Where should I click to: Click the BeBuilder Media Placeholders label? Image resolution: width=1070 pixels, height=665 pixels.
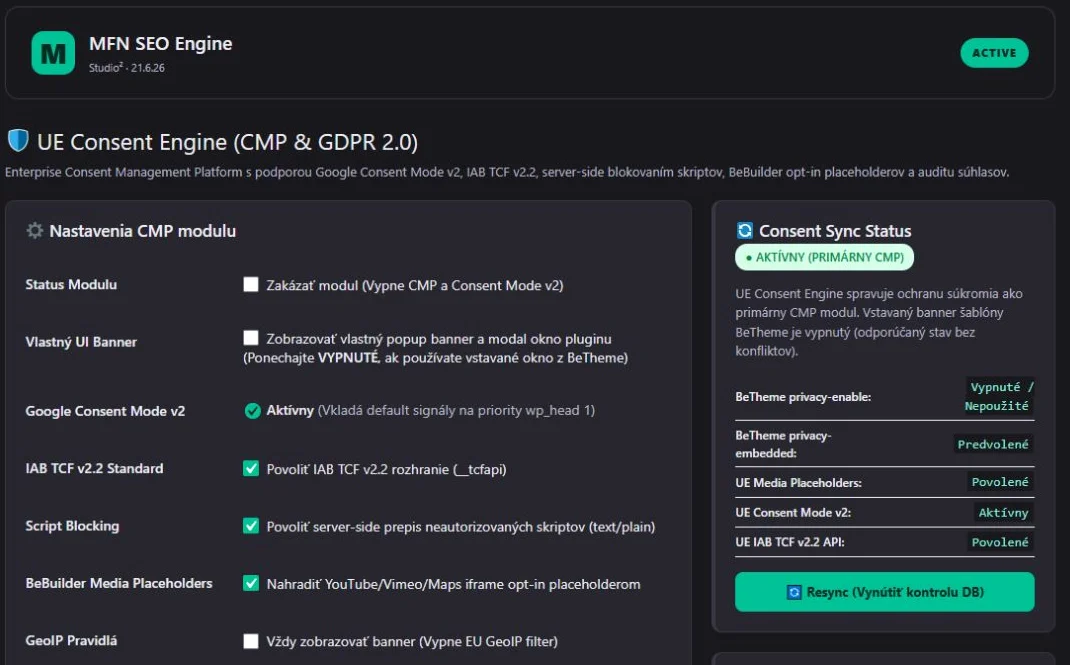(x=119, y=583)
